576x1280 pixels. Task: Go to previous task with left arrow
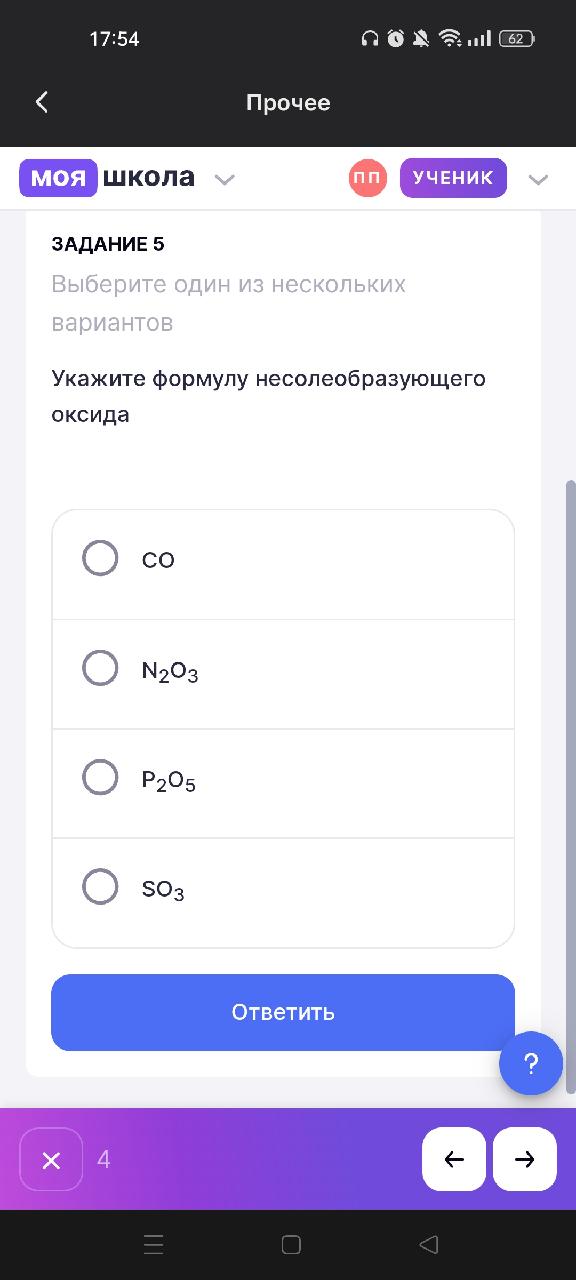click(454, 1159)
